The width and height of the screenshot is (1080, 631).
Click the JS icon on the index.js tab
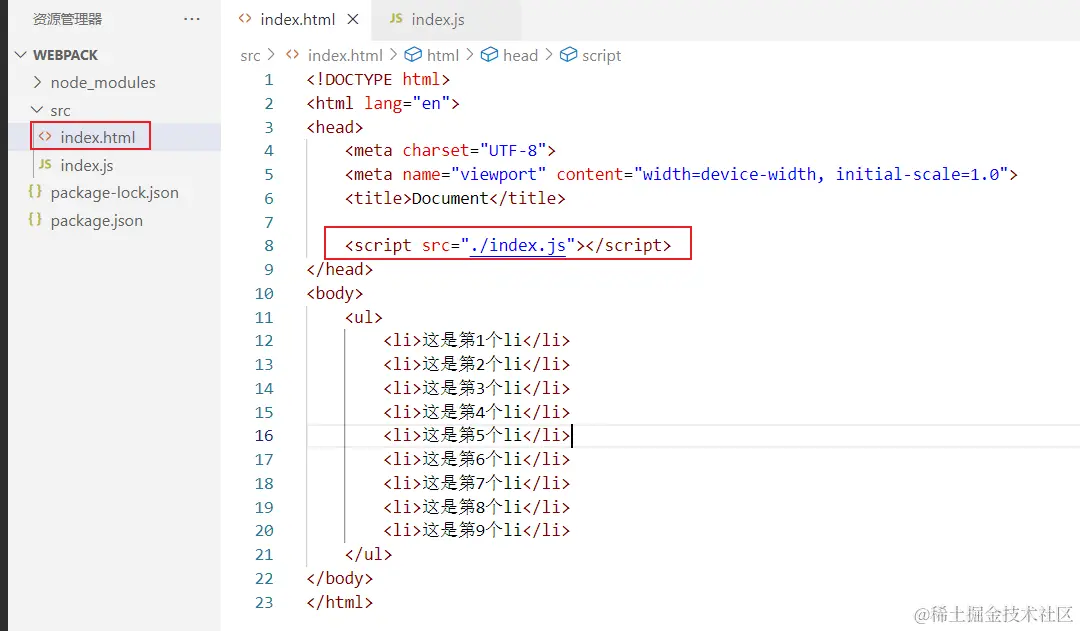coord(396,19)
